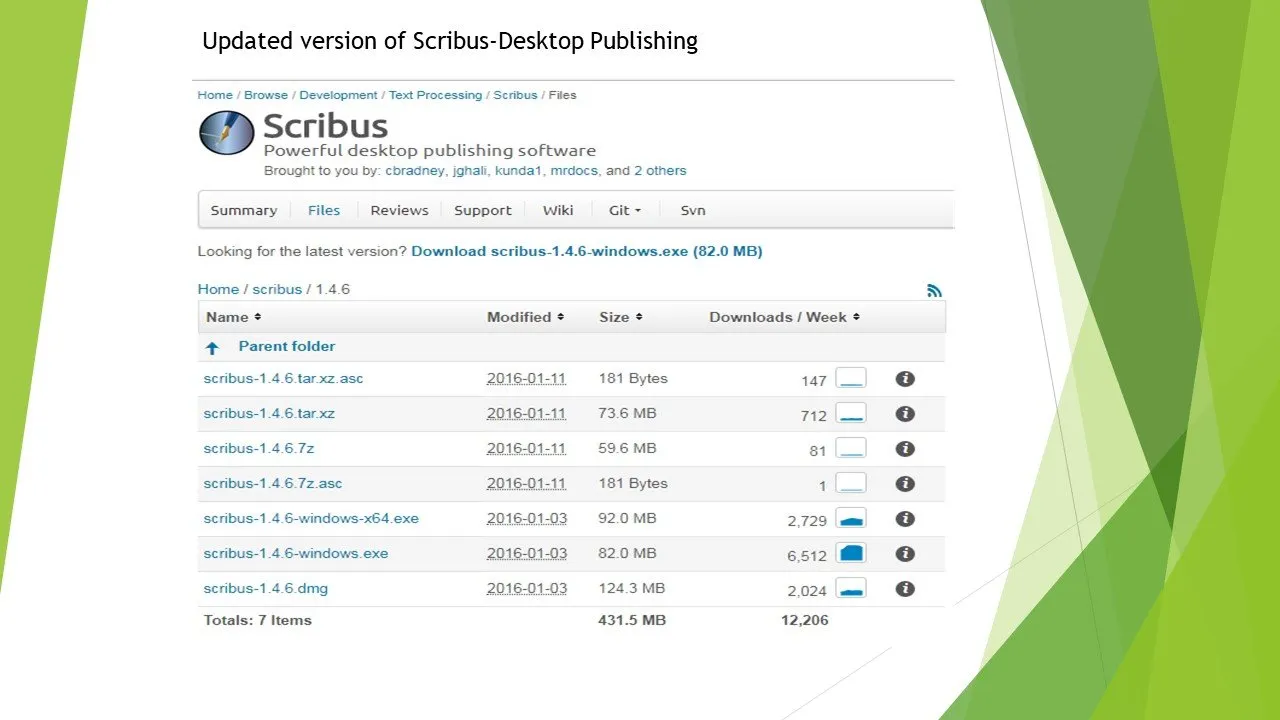1280x720 pixels.
Task: Open the Summary tab
Action: (x=243, y=210)
